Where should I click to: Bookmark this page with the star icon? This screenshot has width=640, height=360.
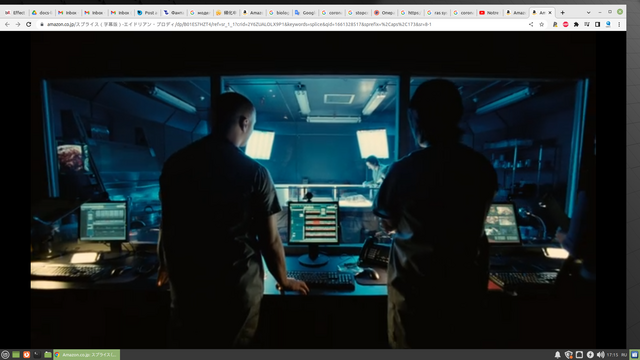click(542, 24)
